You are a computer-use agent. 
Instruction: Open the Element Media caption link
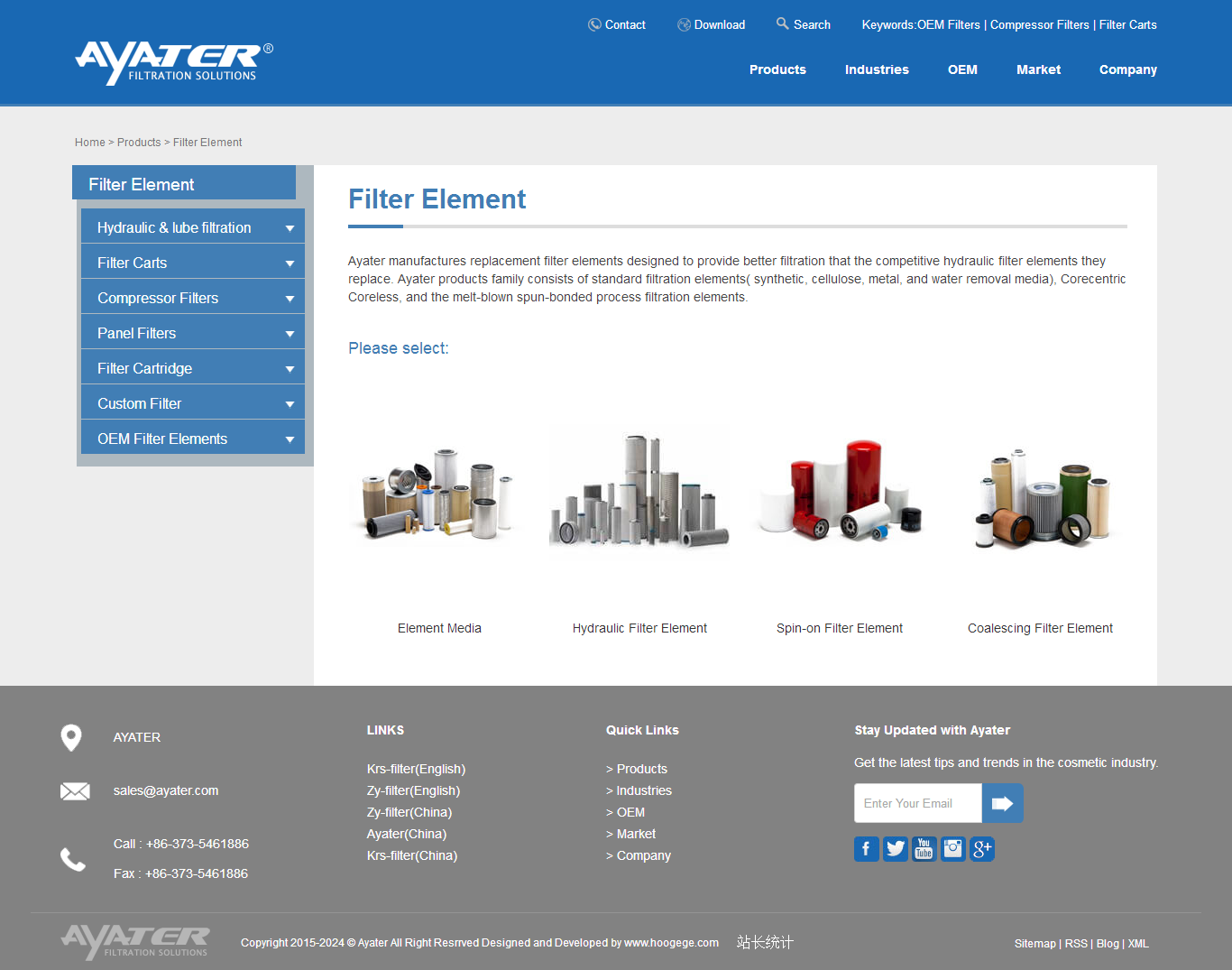click(439, 628)
